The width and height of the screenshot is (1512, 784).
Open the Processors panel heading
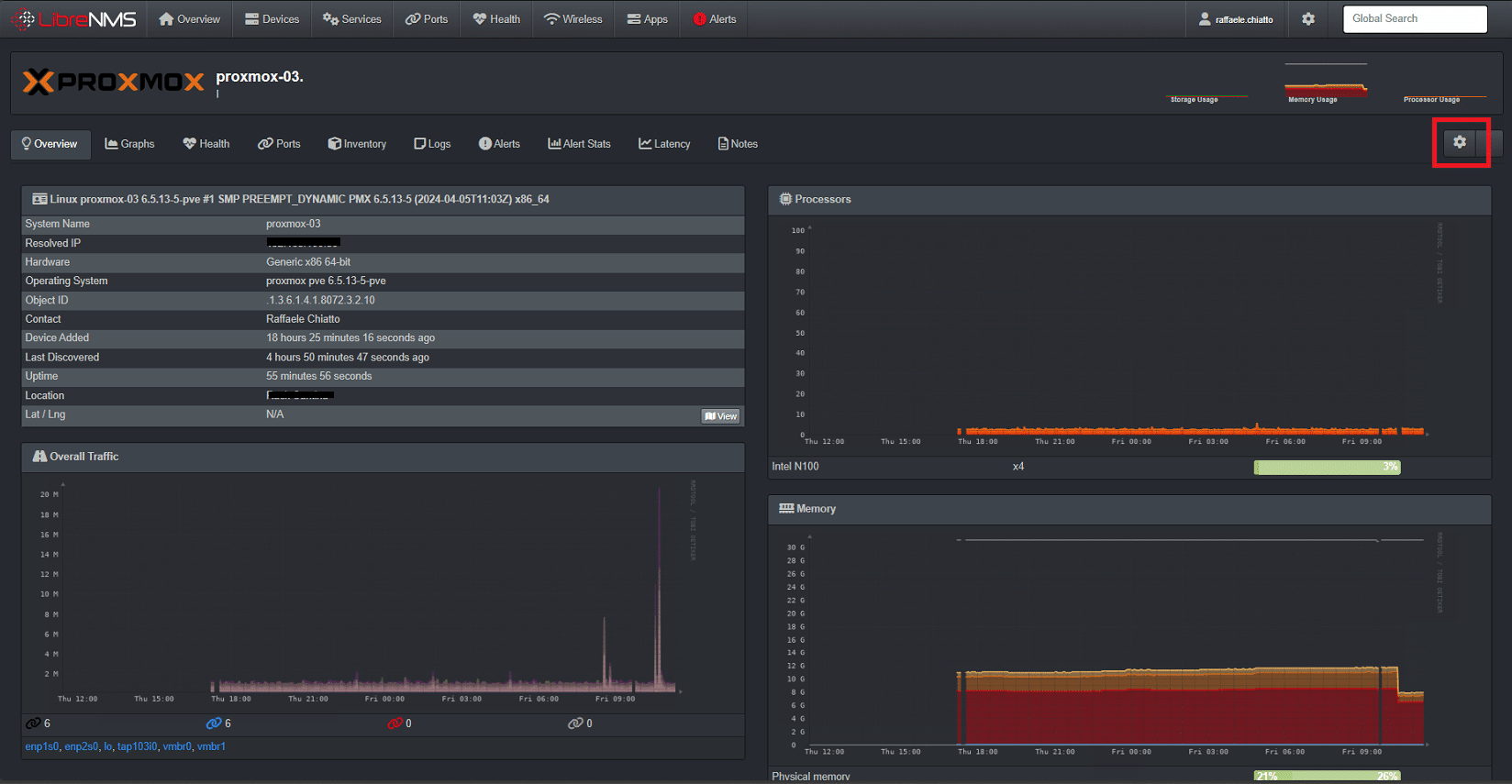823,199
